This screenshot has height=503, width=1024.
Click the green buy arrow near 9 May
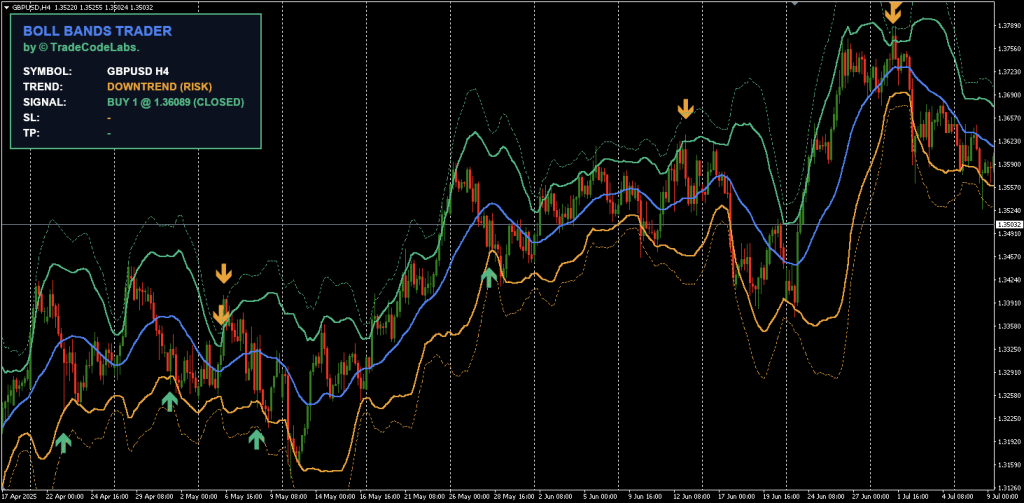(x=257, y=439)
